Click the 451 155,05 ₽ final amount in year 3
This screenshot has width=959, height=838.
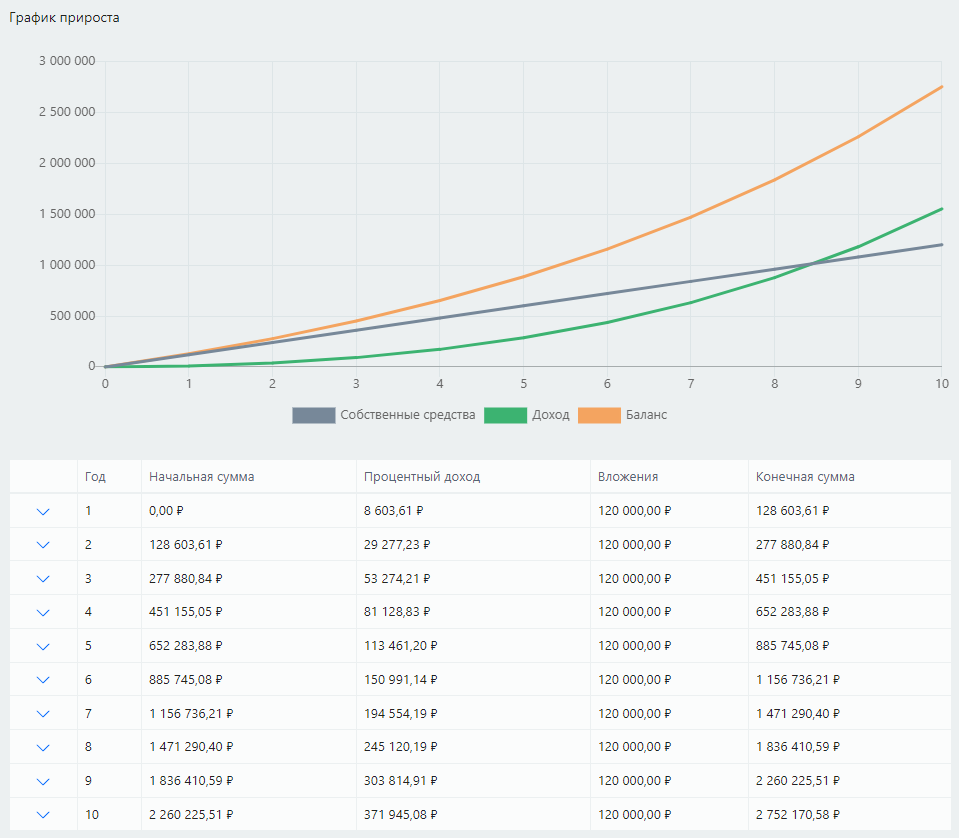[793, 579]
